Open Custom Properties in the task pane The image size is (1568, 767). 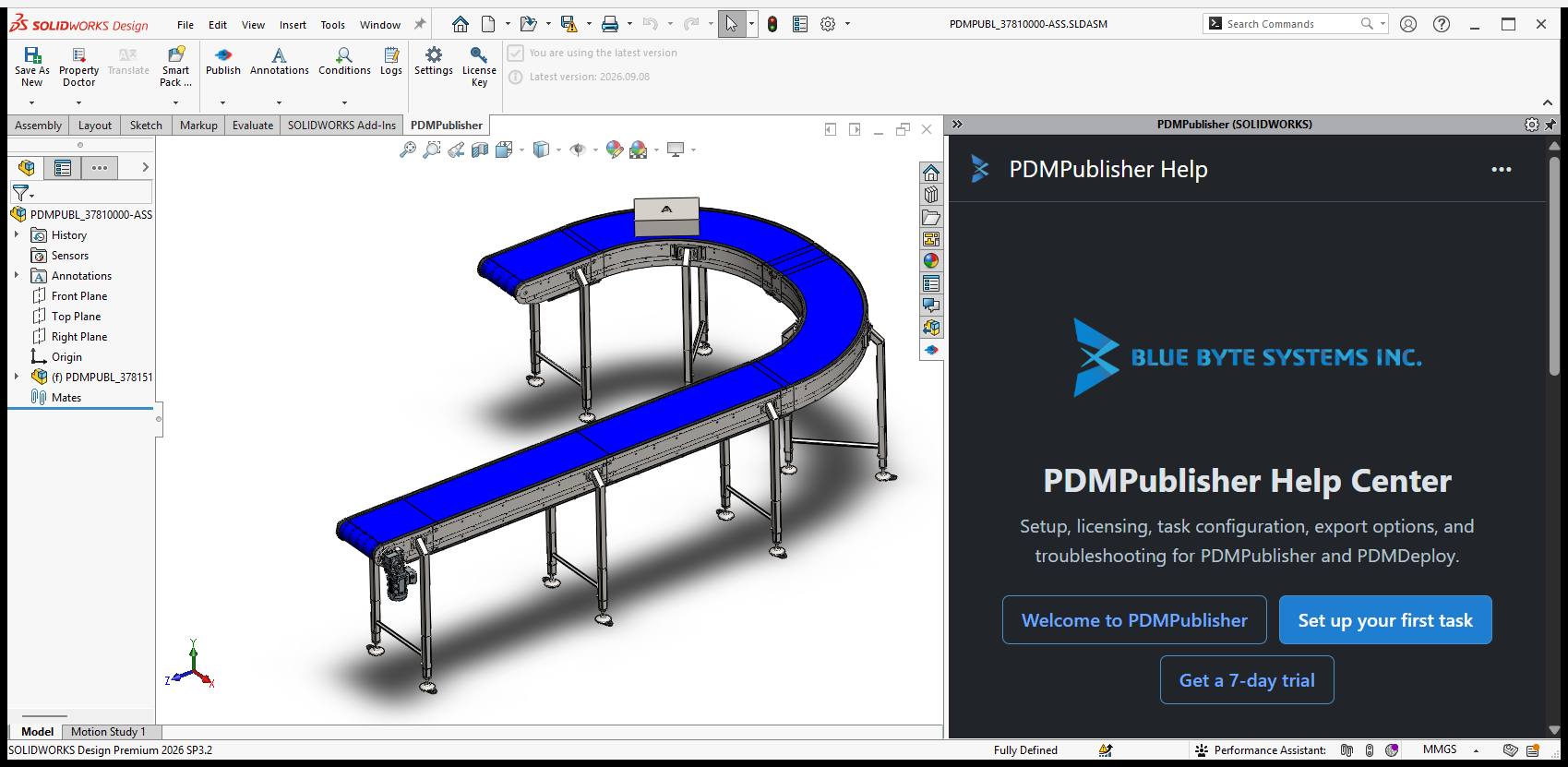[931, 283]
